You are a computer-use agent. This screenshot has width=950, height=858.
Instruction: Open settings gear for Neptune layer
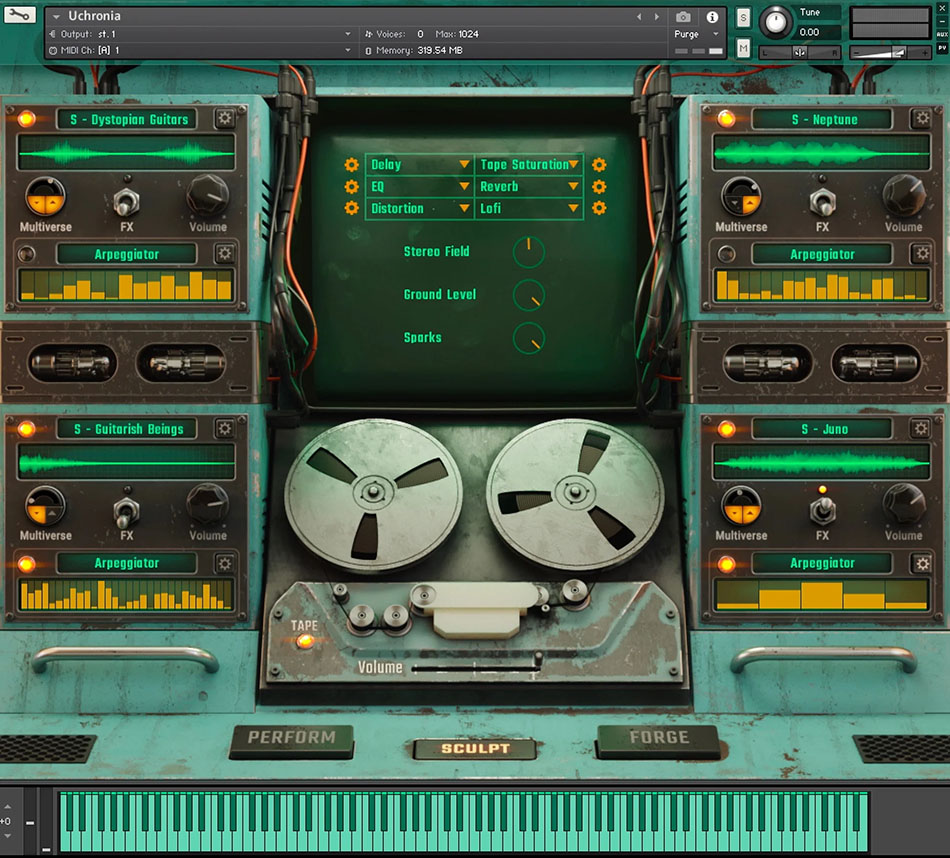(922, 118)
